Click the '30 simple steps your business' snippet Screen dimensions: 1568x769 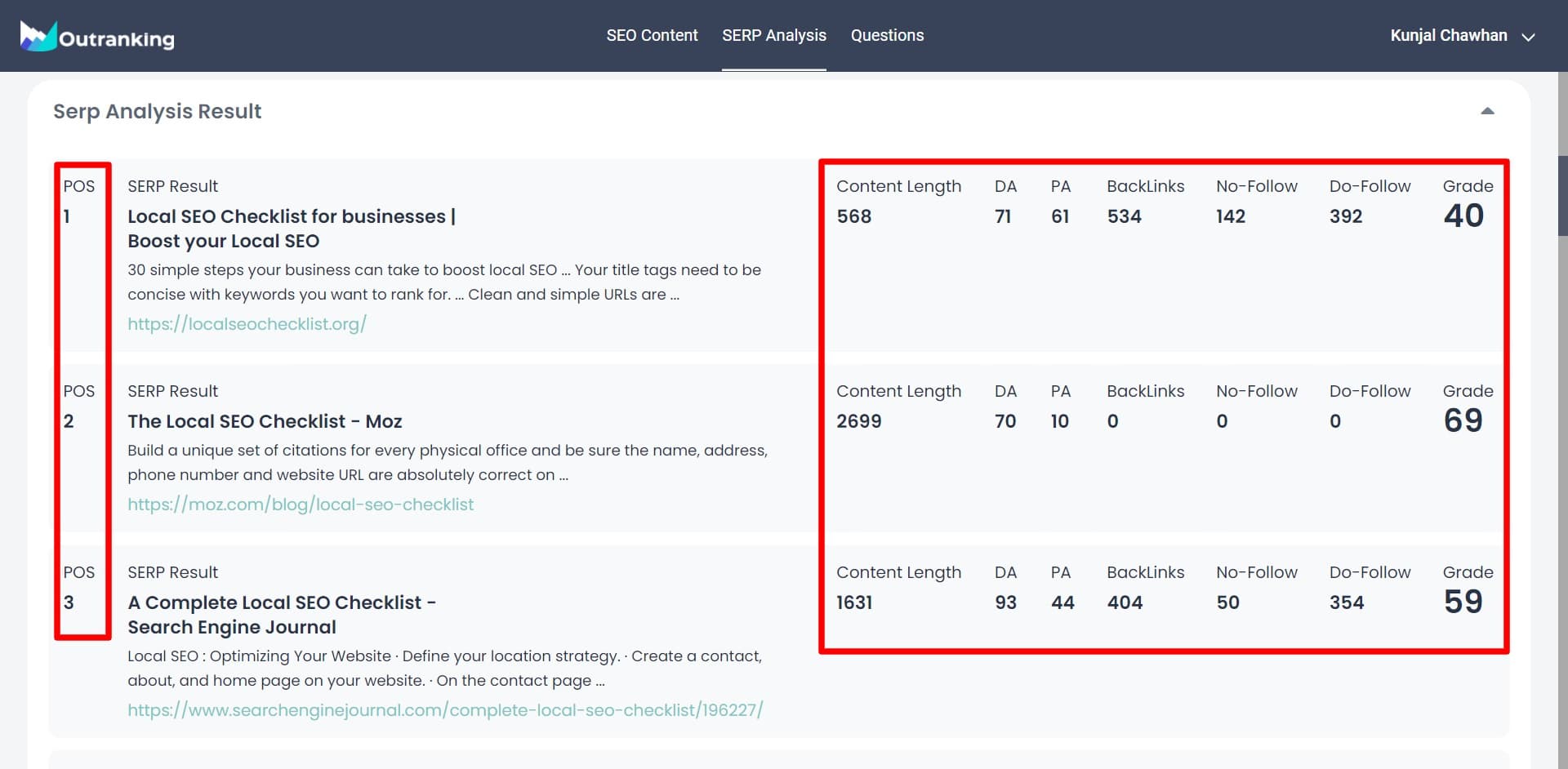(444, 282)
